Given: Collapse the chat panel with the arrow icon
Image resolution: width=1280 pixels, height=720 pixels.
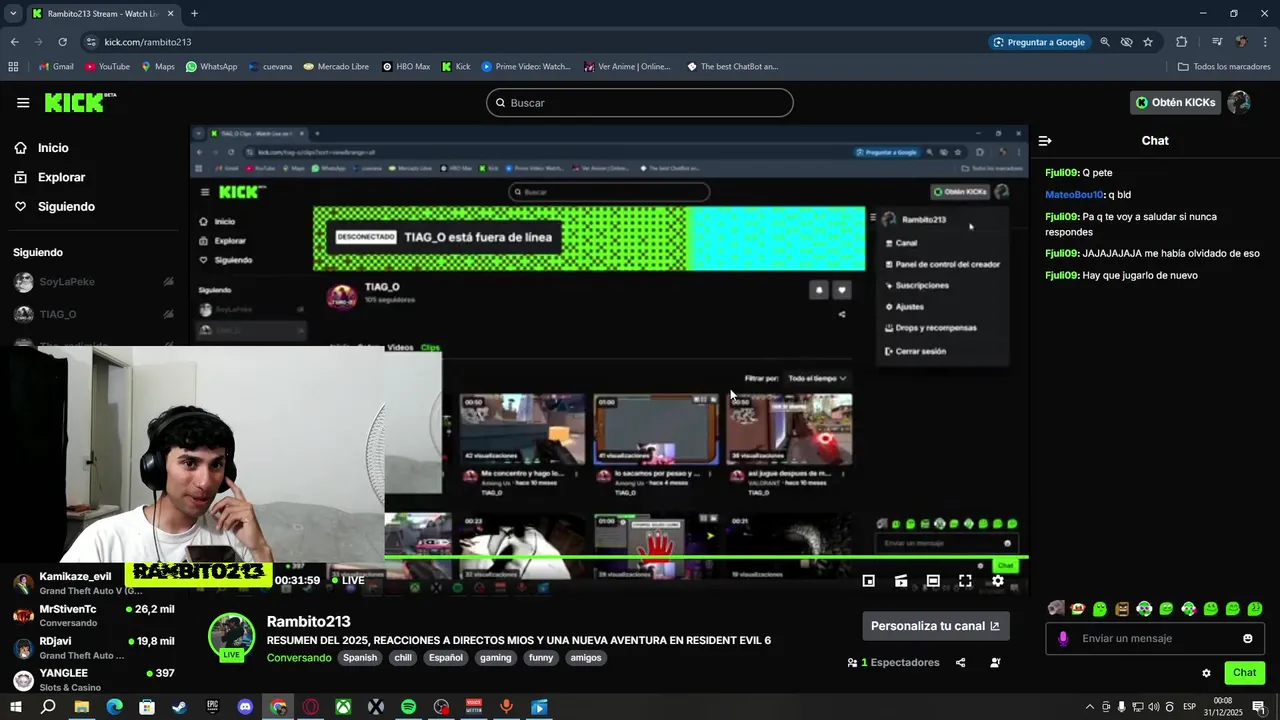Looking at the screenshot, I should 1045,141.
